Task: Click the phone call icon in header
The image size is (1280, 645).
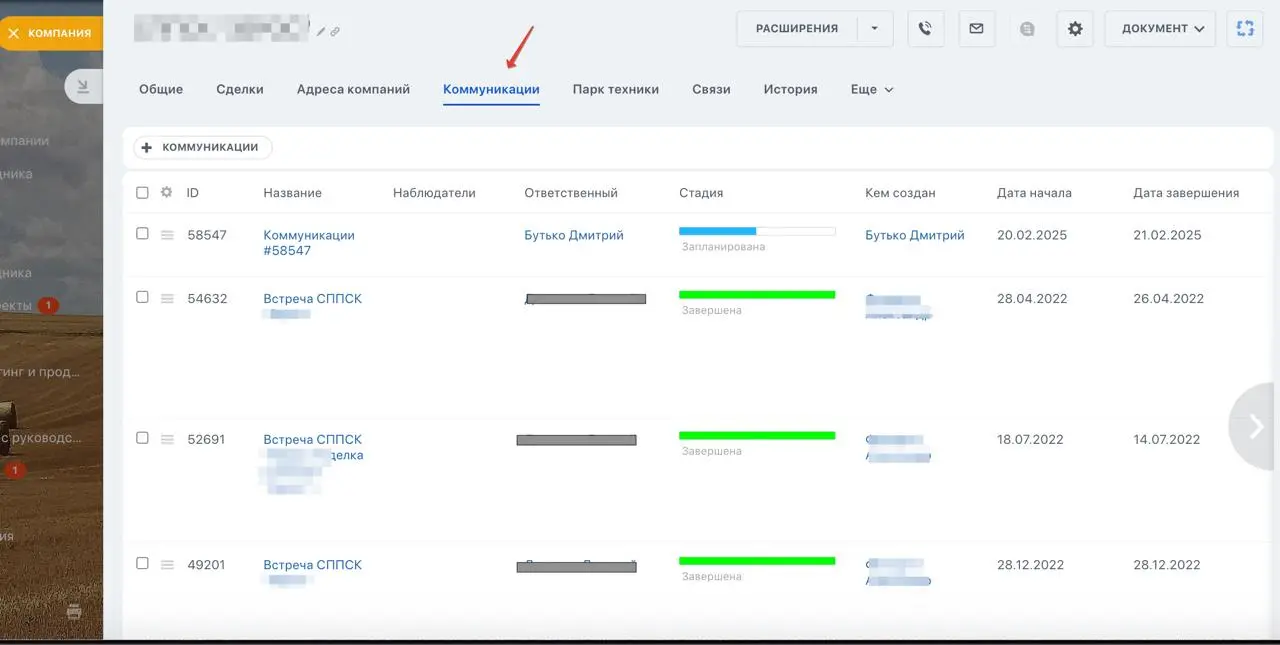Action: click(x=926, y=29)
